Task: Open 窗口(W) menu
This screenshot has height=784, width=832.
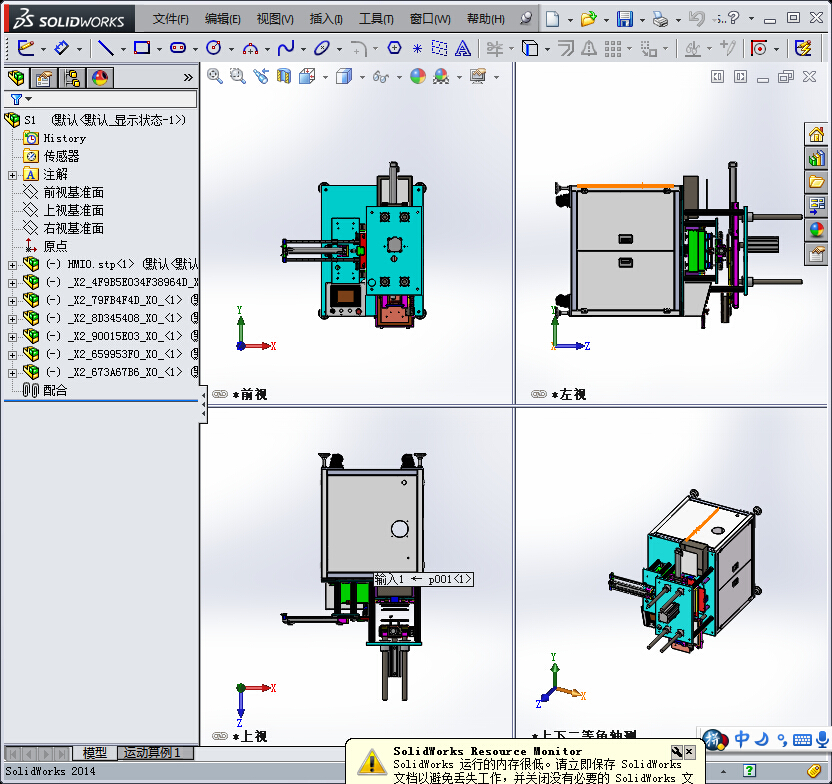Action: (x=430, y=19)
